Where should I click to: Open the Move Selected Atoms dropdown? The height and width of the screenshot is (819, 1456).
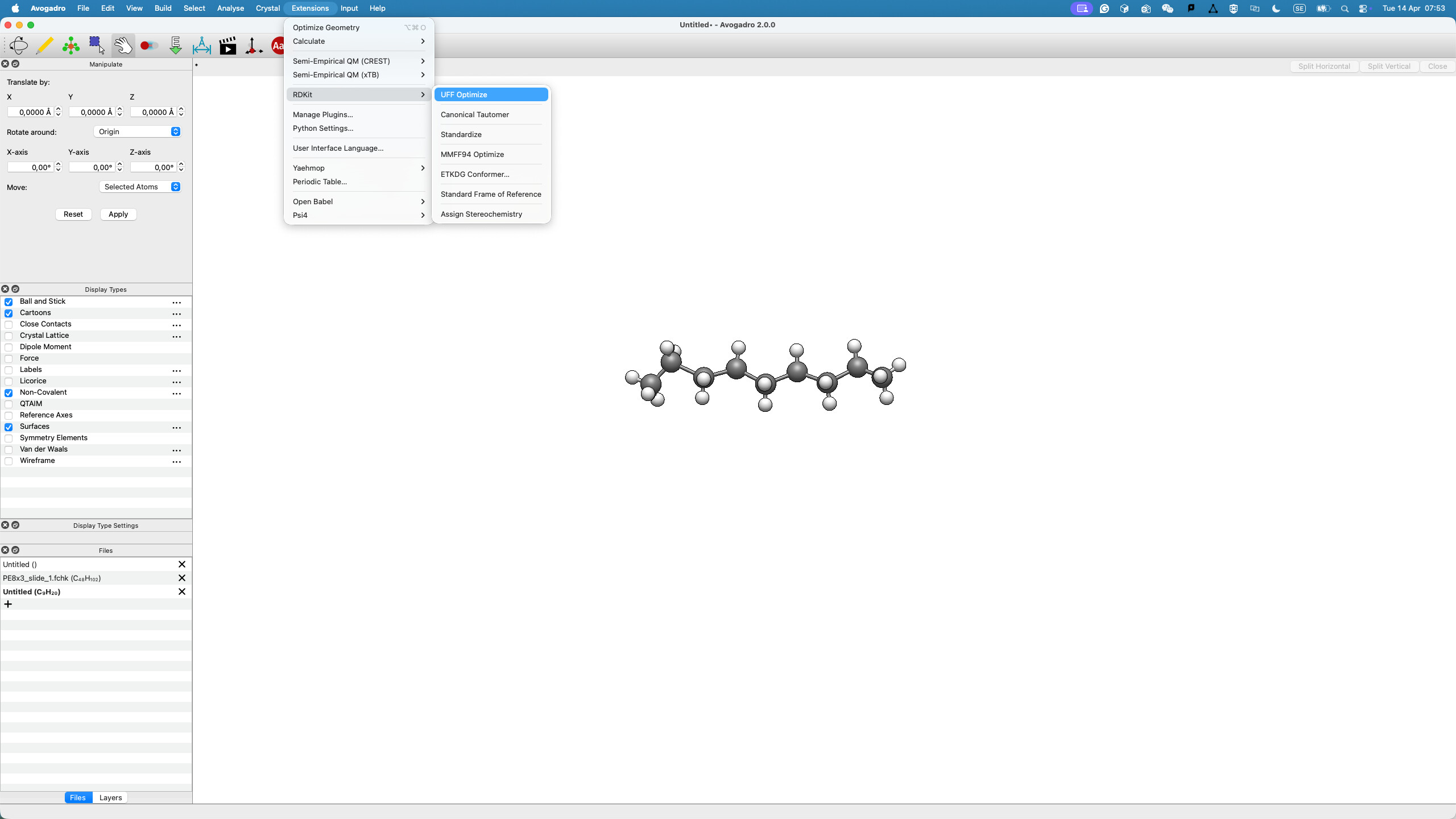(x=140, y=187)
